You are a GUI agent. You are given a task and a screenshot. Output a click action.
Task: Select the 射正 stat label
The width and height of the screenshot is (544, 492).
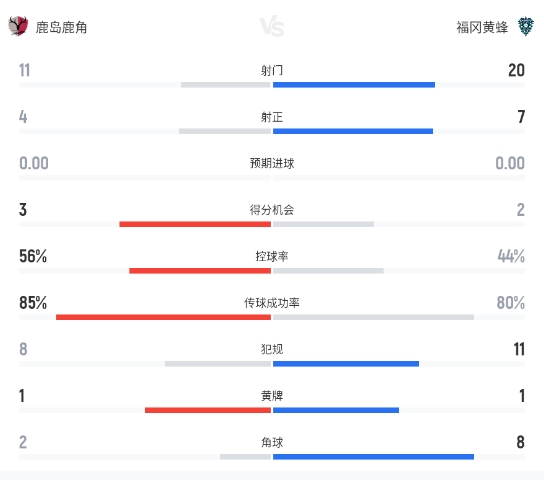[272, 117]
